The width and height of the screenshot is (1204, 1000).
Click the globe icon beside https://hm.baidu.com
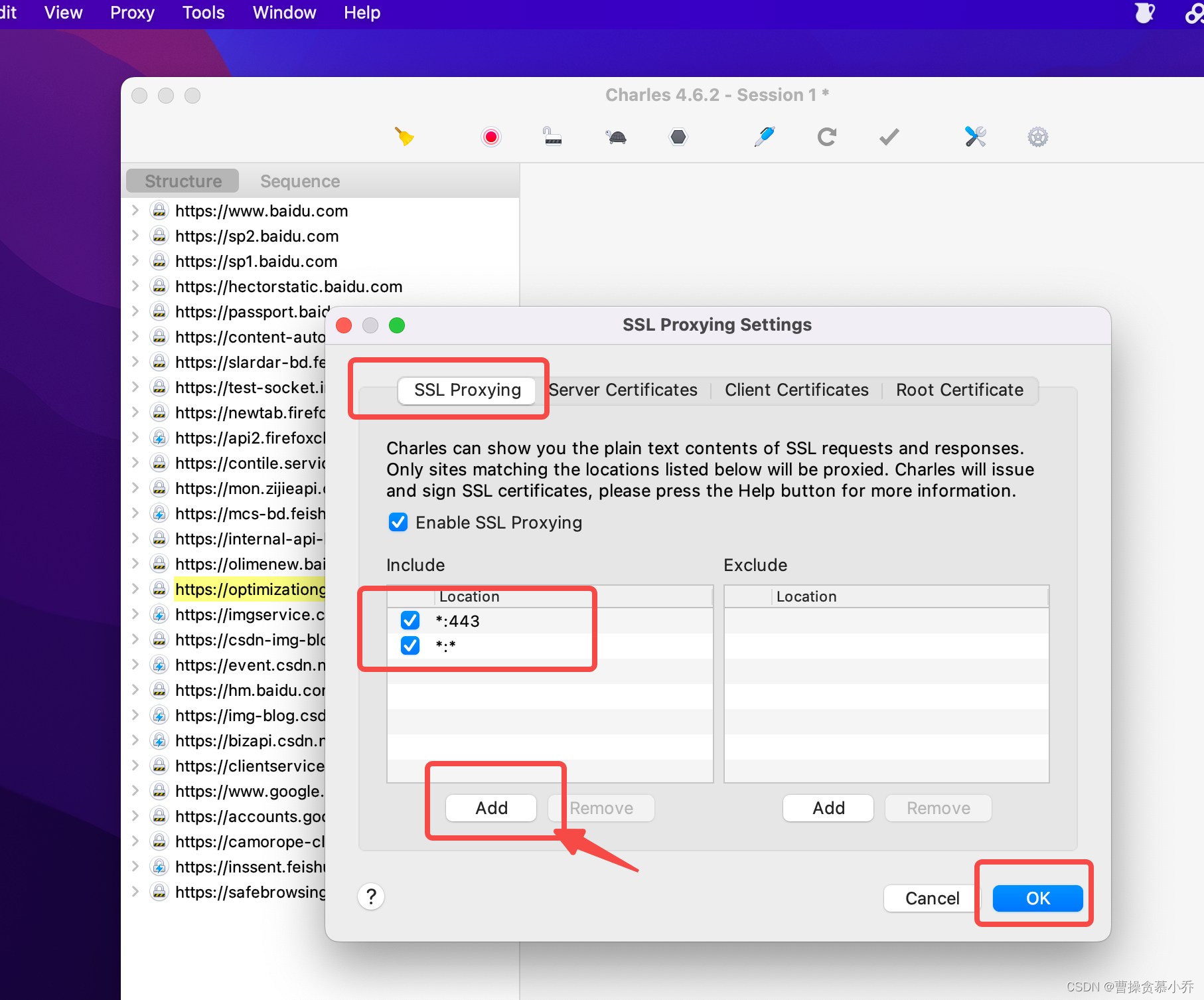click(x=159, y=690)
